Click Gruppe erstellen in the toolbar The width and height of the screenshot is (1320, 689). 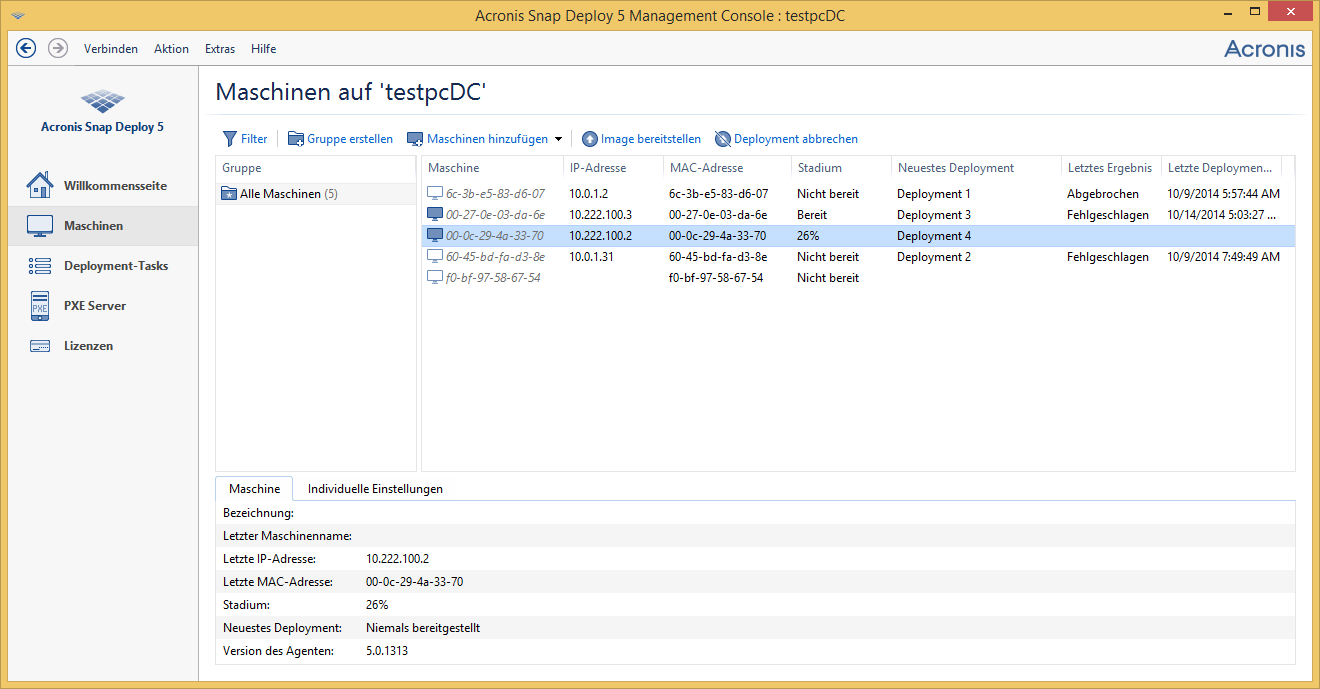350,139
